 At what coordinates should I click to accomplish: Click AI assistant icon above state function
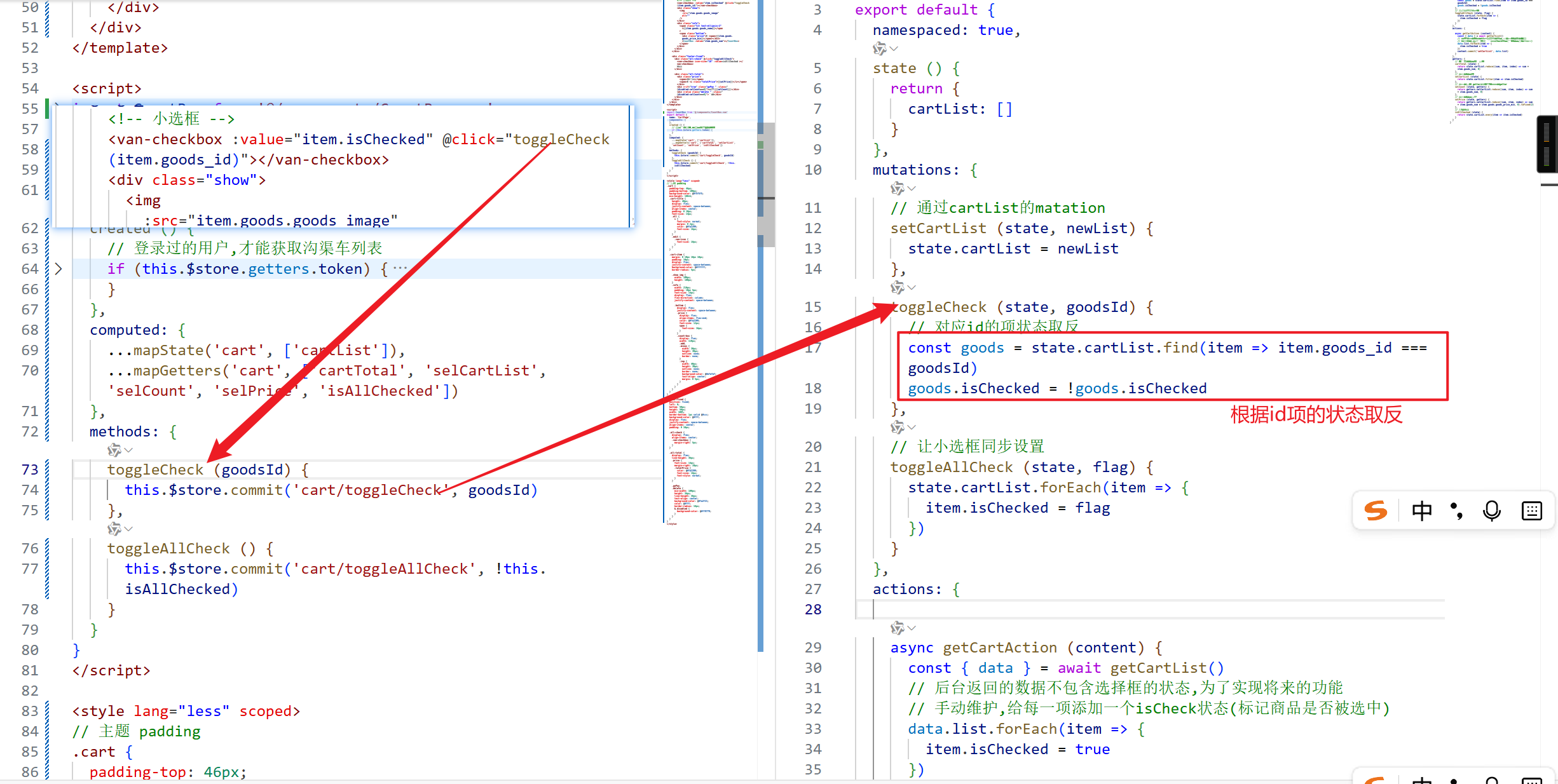point(880,49)
